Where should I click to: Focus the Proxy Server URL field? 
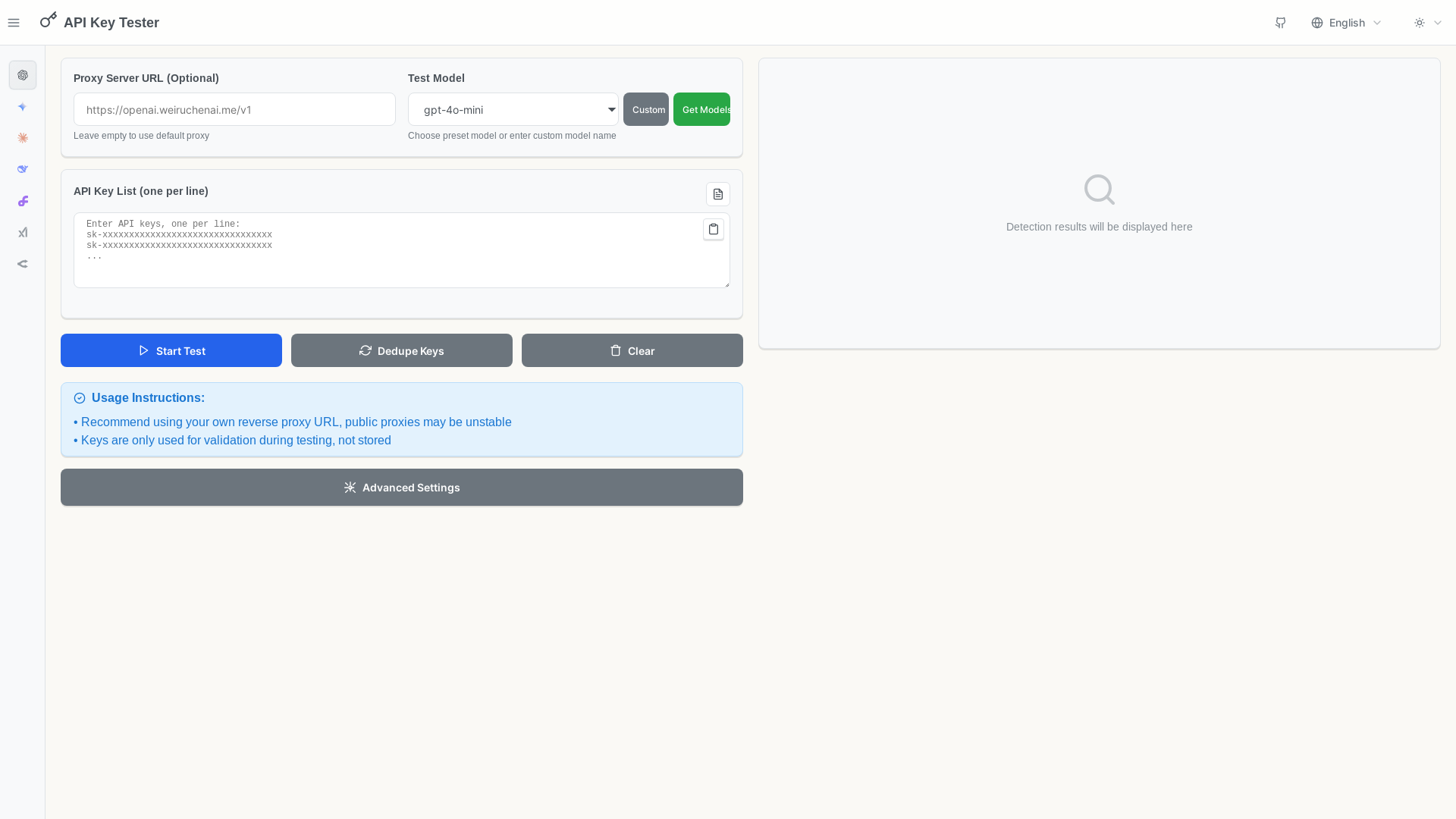(x=234, y=109)
